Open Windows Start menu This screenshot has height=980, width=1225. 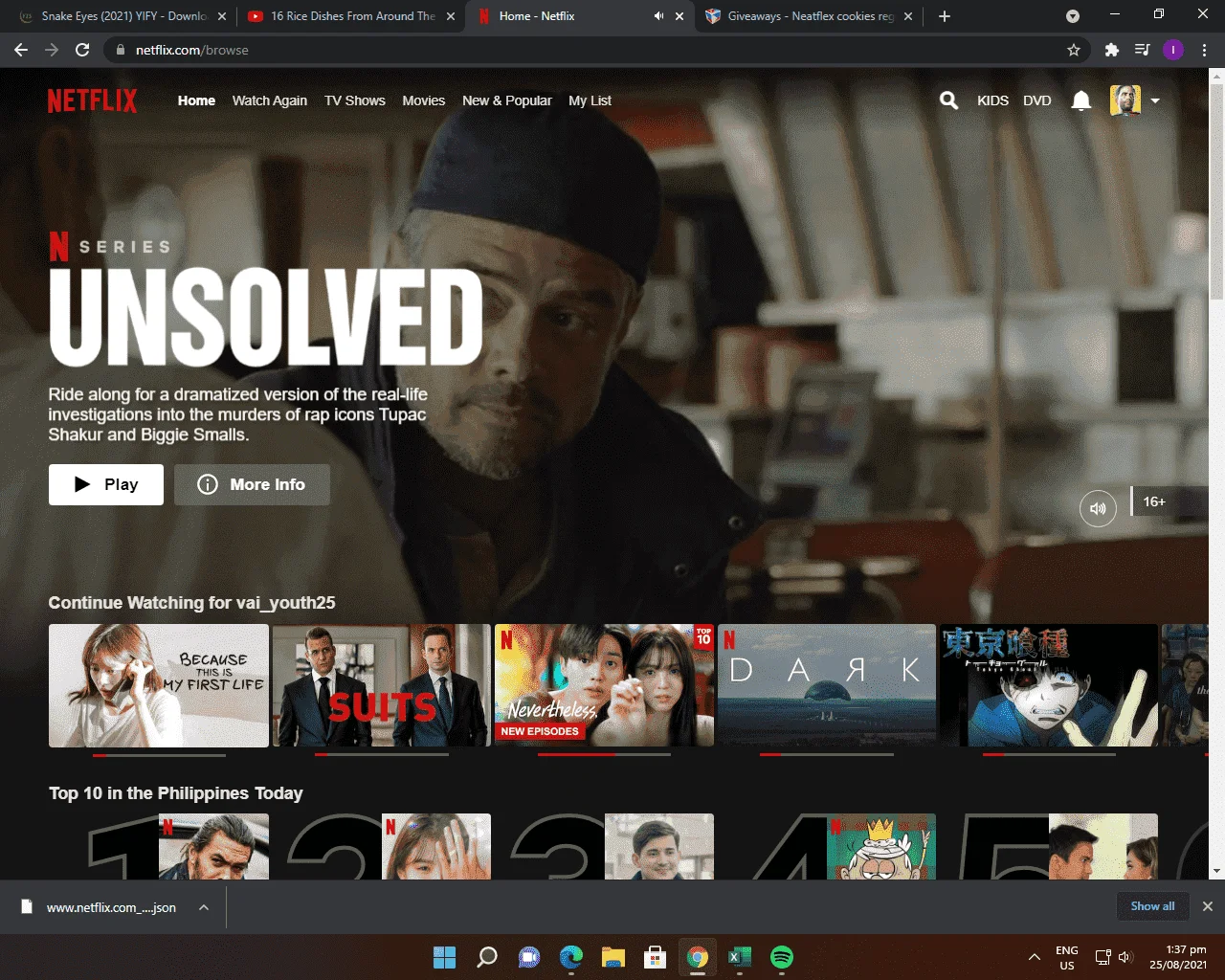click(445, 957)
